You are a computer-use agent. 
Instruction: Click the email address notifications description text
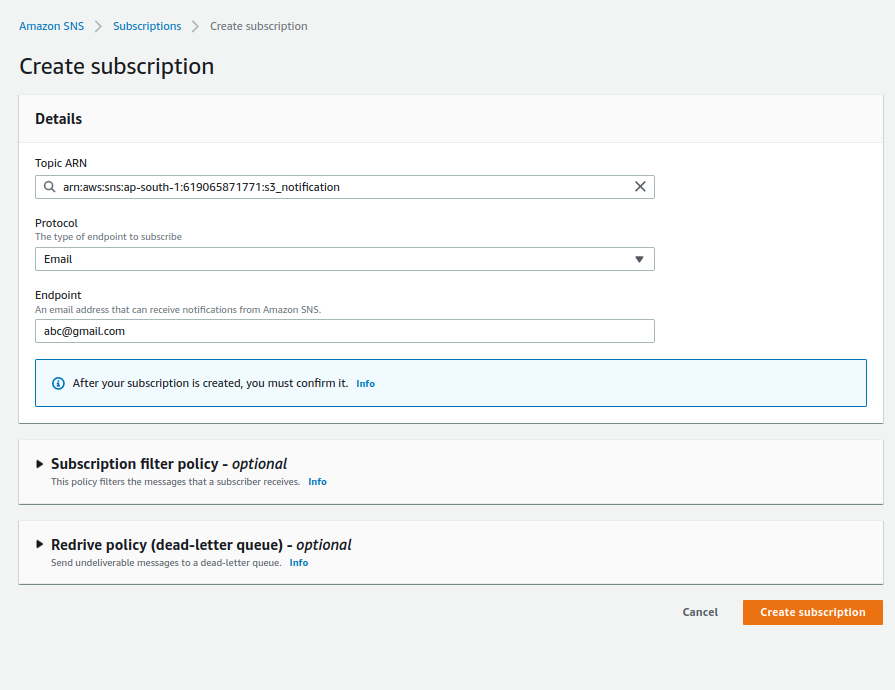(178, 310)
